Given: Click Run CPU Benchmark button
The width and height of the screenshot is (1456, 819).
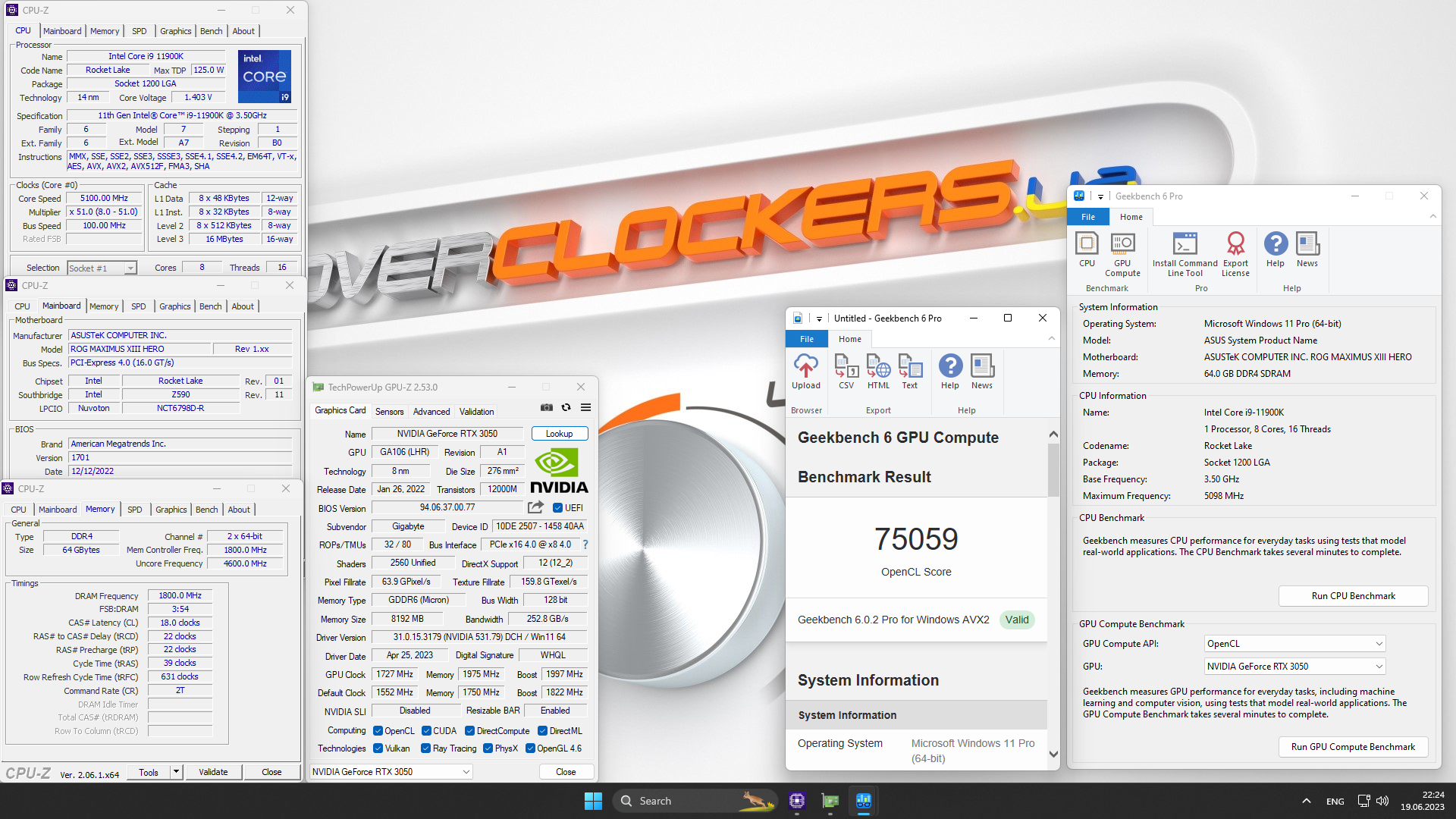Looking at the screenshot, I should pyautogui.click(x=1353, y=596).
